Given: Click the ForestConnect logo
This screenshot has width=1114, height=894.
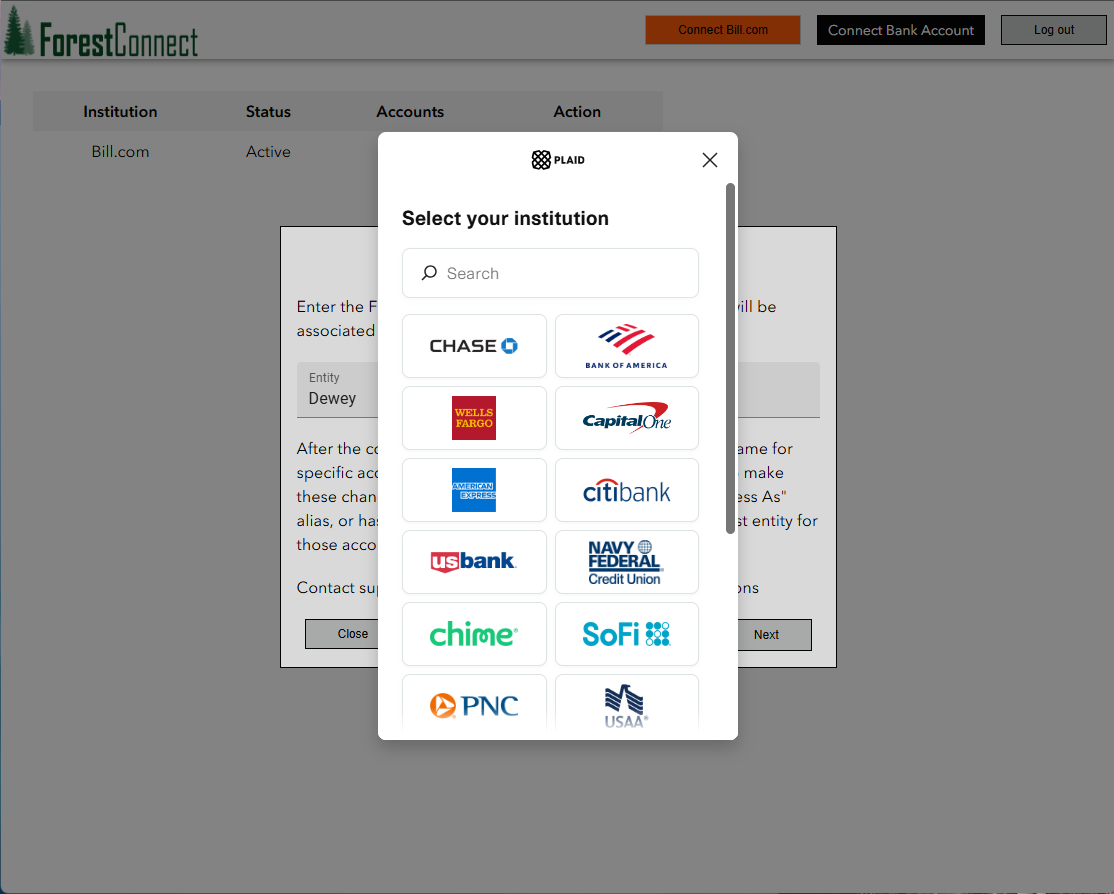Looking at the screenshot, I should tap(101, 33).
